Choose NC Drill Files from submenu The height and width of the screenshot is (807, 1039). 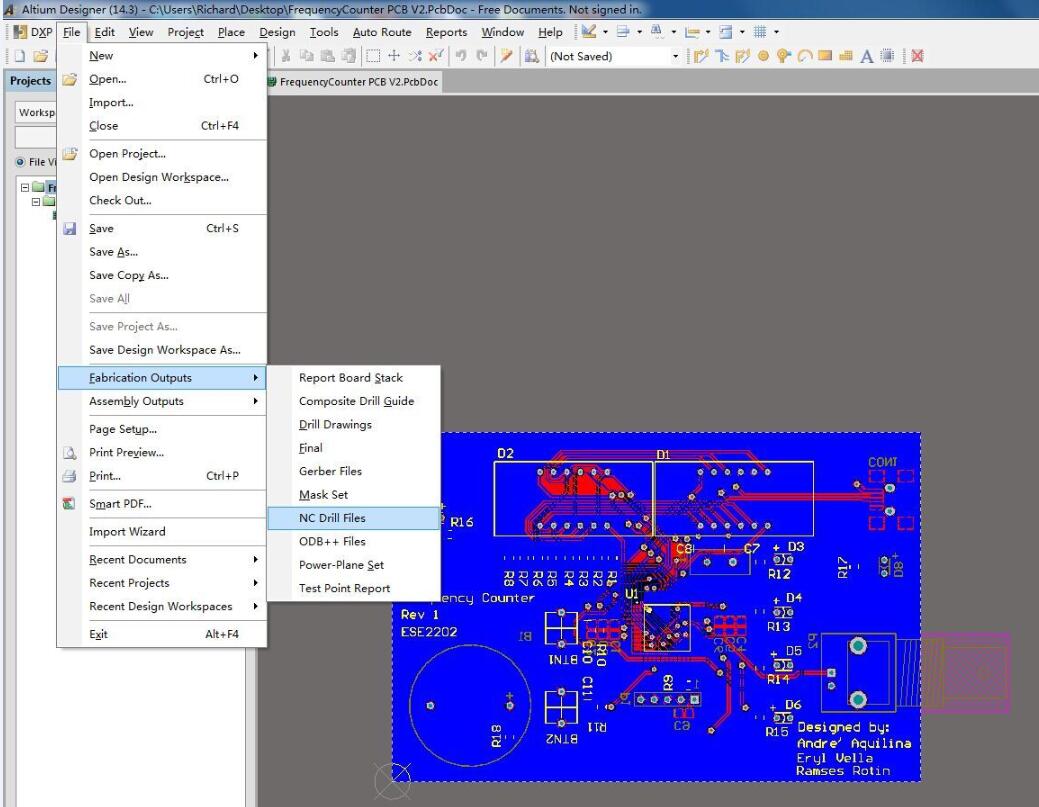[332, 518]
